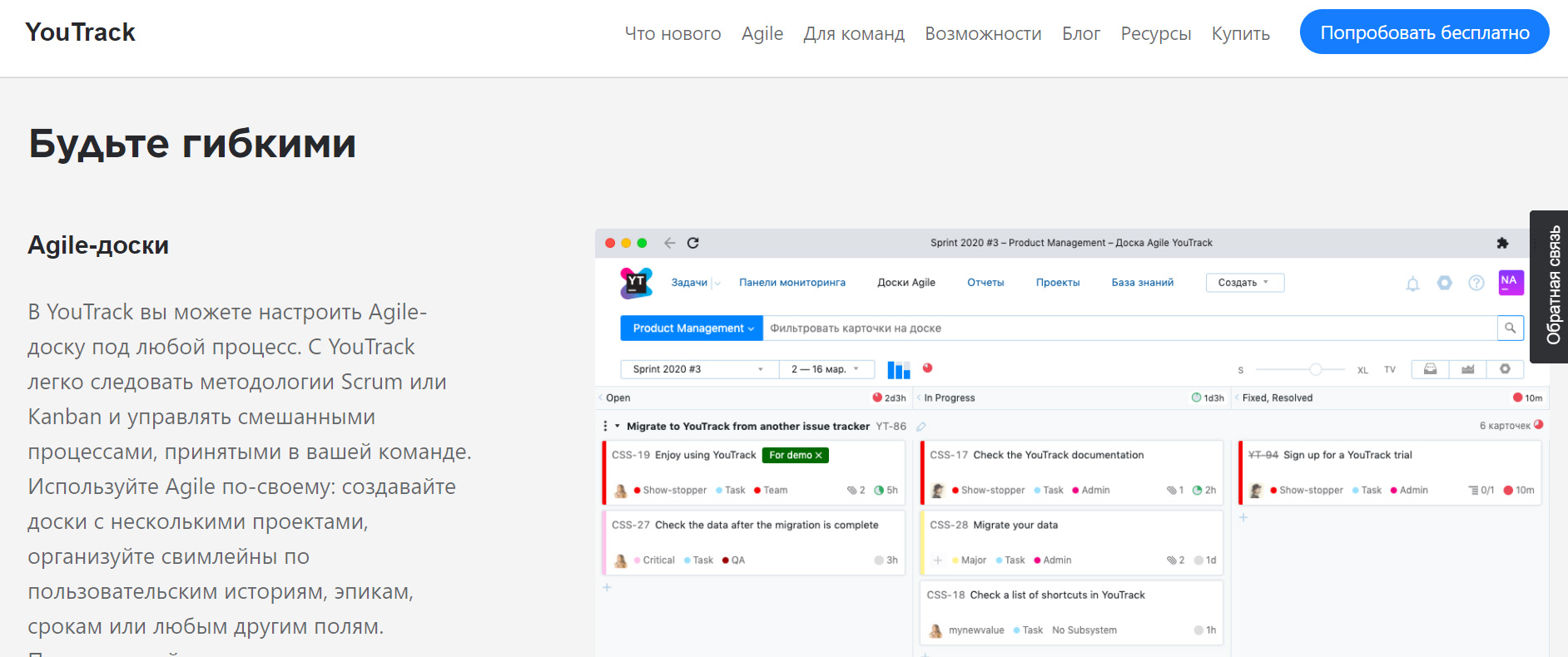Click the Фильтровать карточки на доске field
Image resolution: width=1568 pixels, height=657 pixels.
pyautogui.click(x=1130, y=328)
